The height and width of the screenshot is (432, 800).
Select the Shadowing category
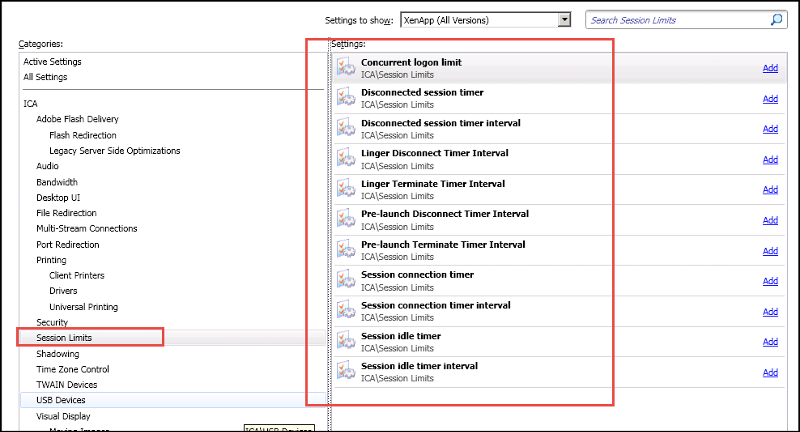[57, 354]
